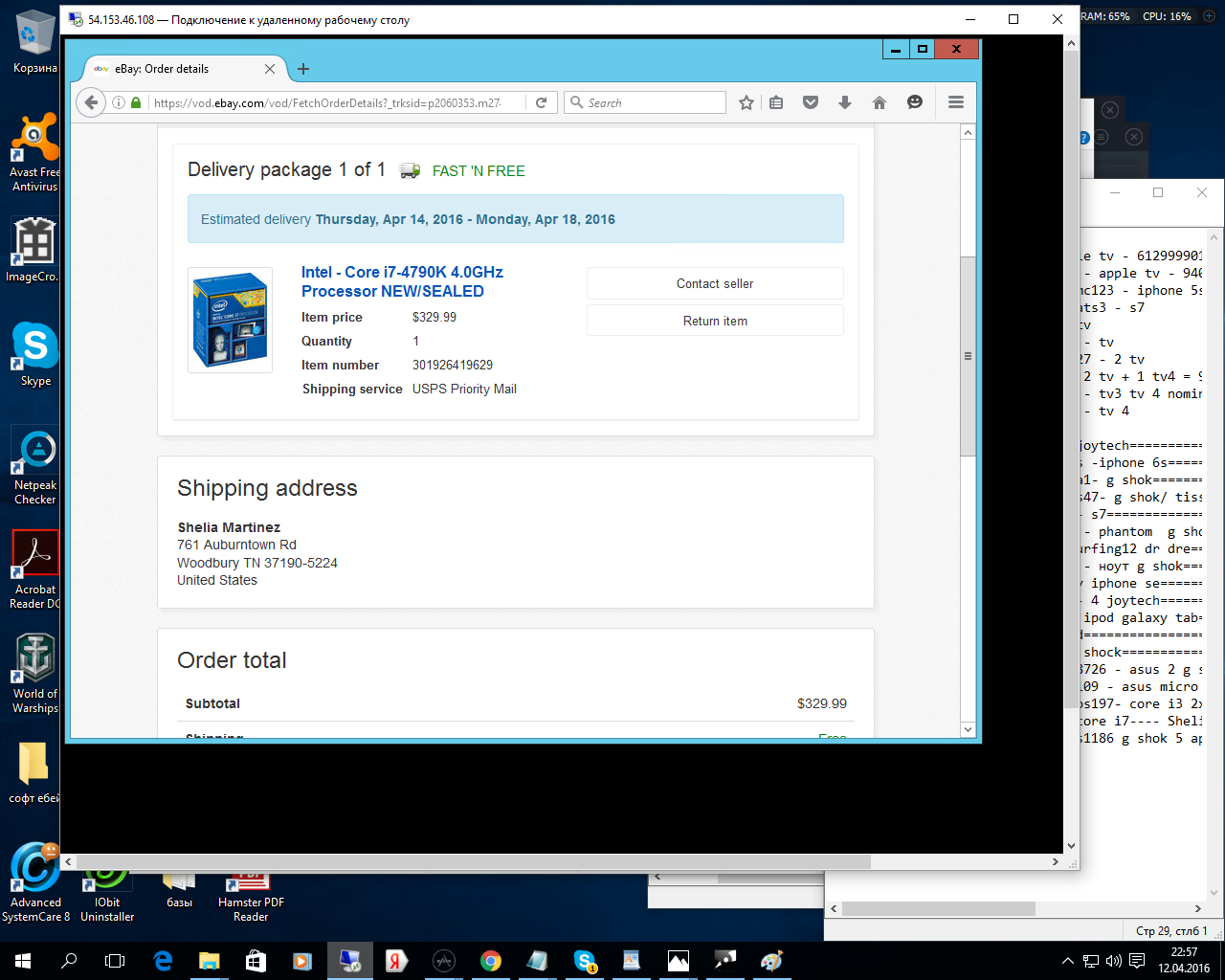Focus the browser Search field
1225x980 pixels.
coord(645,102)
